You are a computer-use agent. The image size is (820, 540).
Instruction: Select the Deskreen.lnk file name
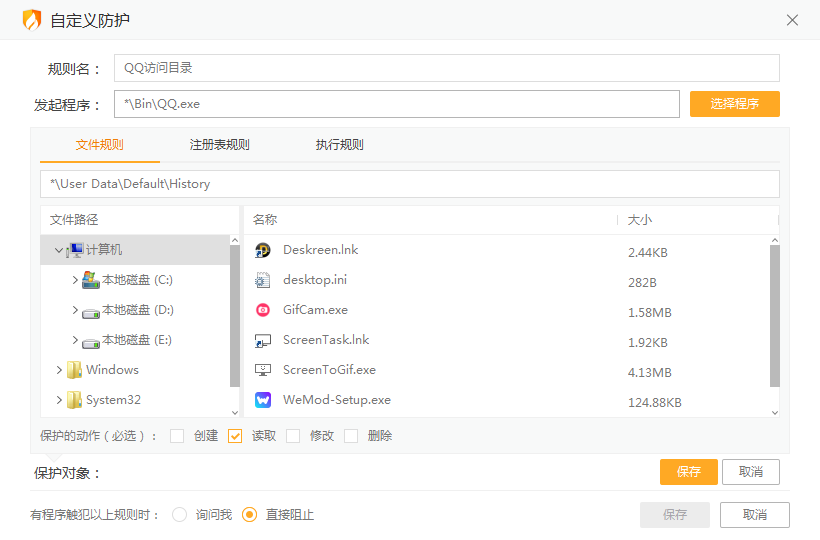click(321, 250)
